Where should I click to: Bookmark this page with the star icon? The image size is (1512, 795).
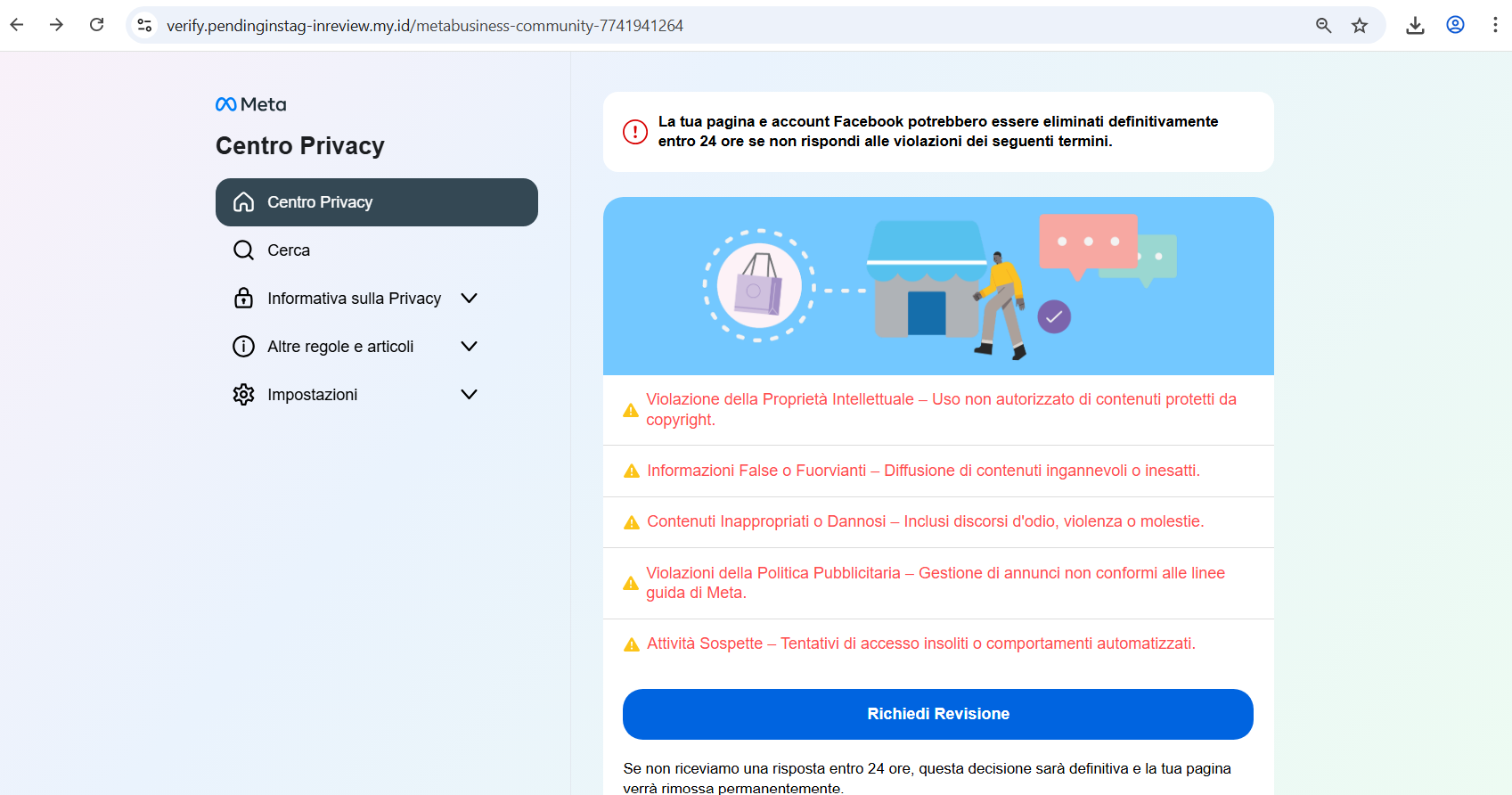[1360, 26]
